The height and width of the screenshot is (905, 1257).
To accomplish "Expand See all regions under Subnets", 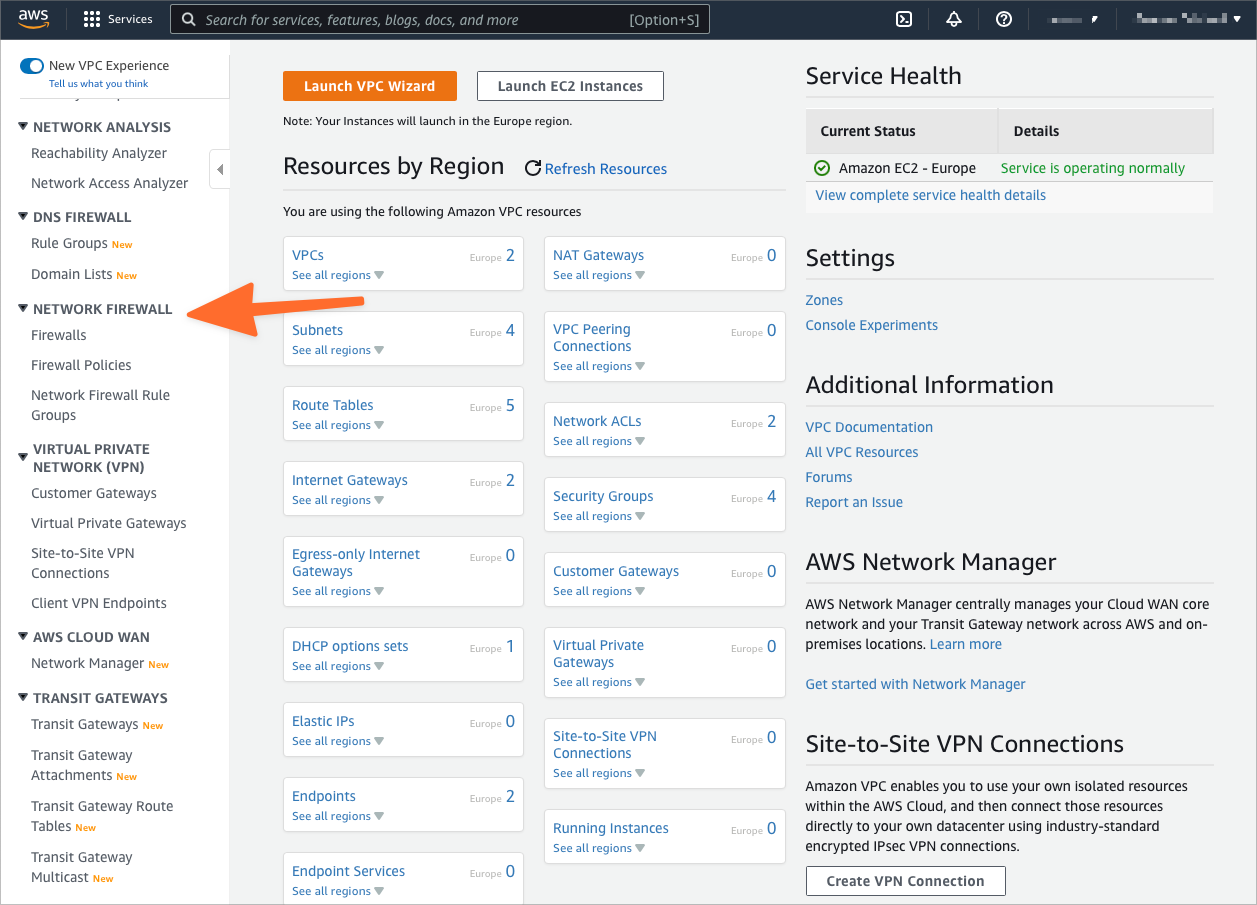I will [338, 350].
